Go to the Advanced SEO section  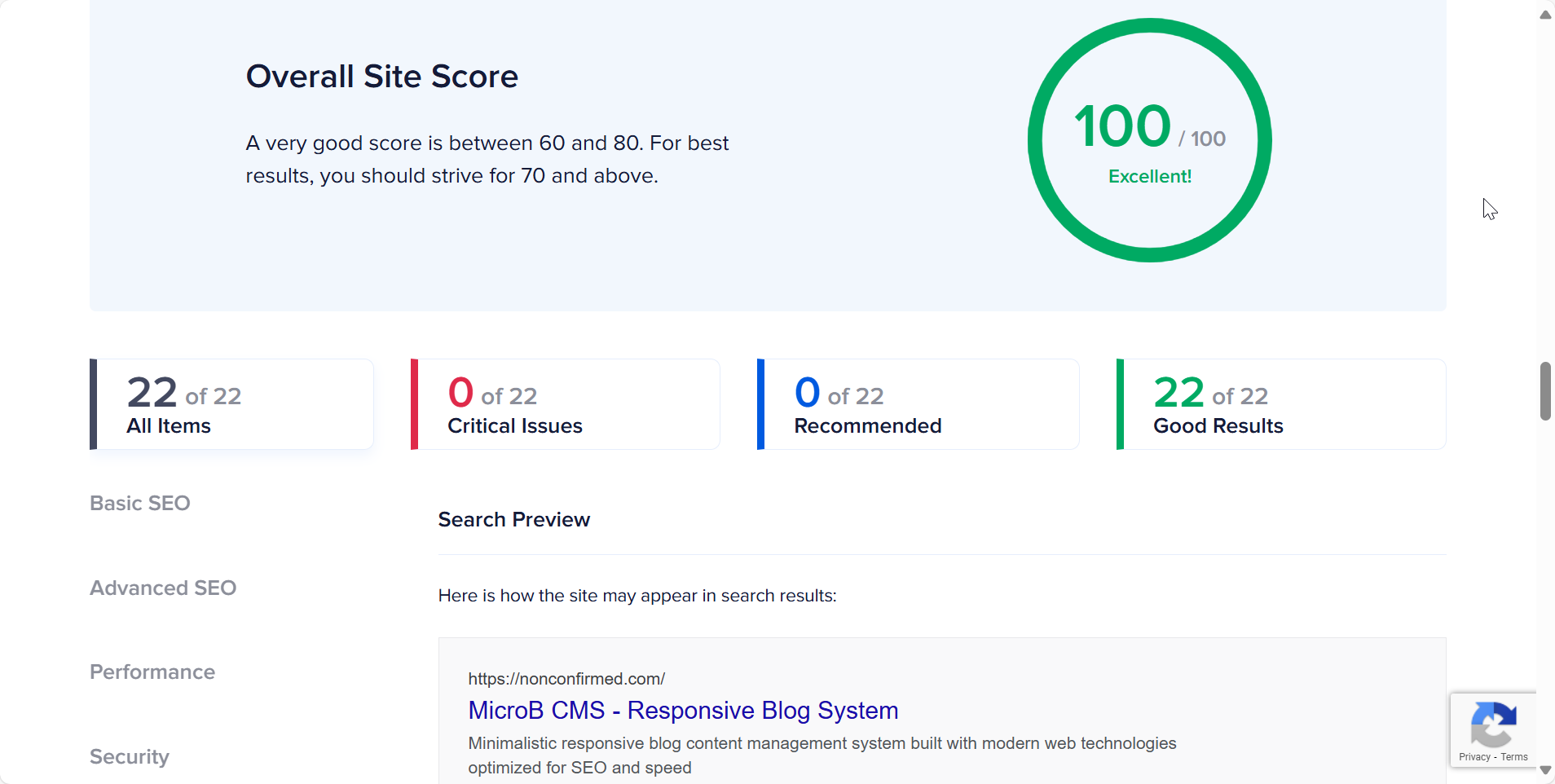click(163, 588)
